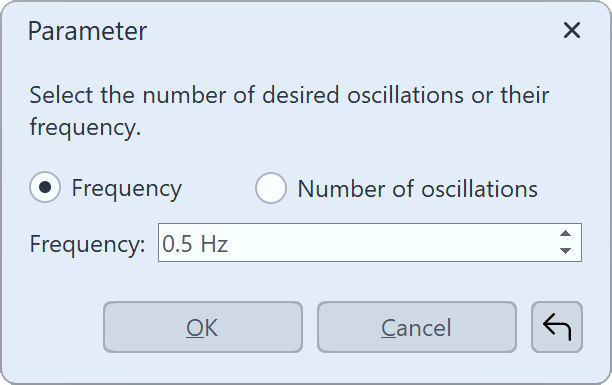Viewport: 612px width, 385px height.
Task: Choose Number of oscillations by its label
Action: click(x=417, y=189)
